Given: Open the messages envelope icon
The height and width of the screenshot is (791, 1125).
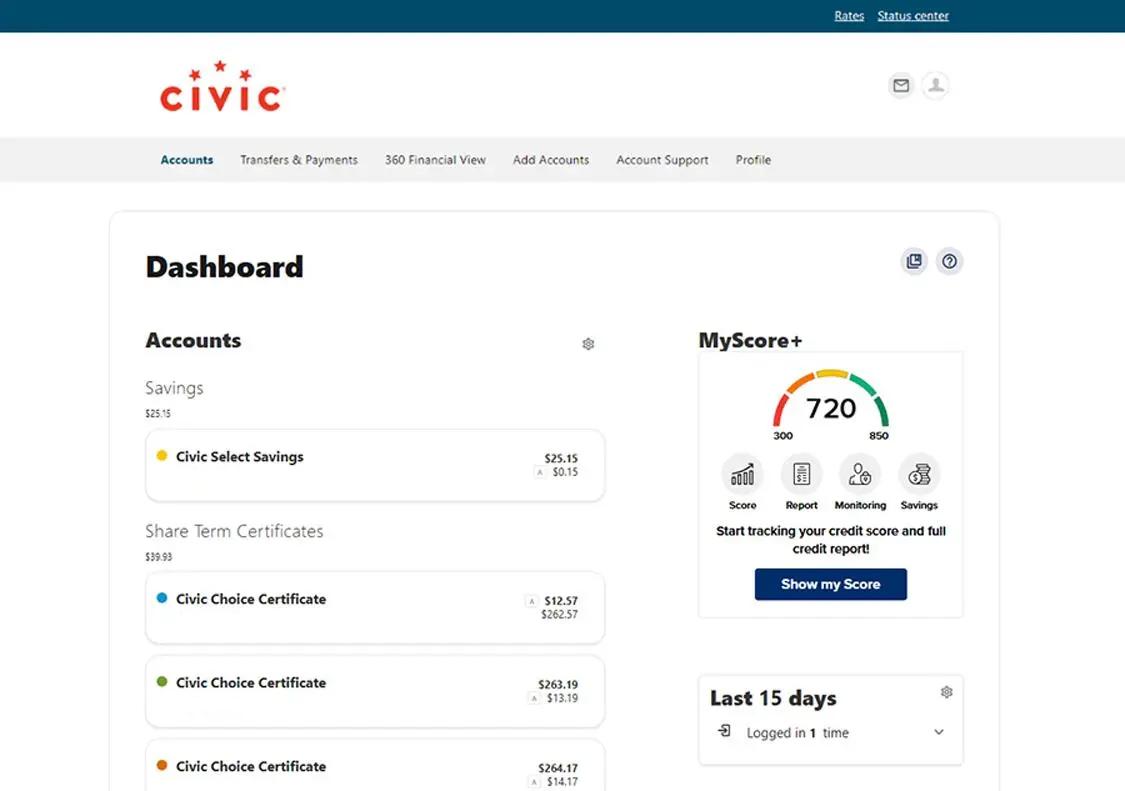Looking at the screenshot, I should pyautogui.click(x=900, y=86).
